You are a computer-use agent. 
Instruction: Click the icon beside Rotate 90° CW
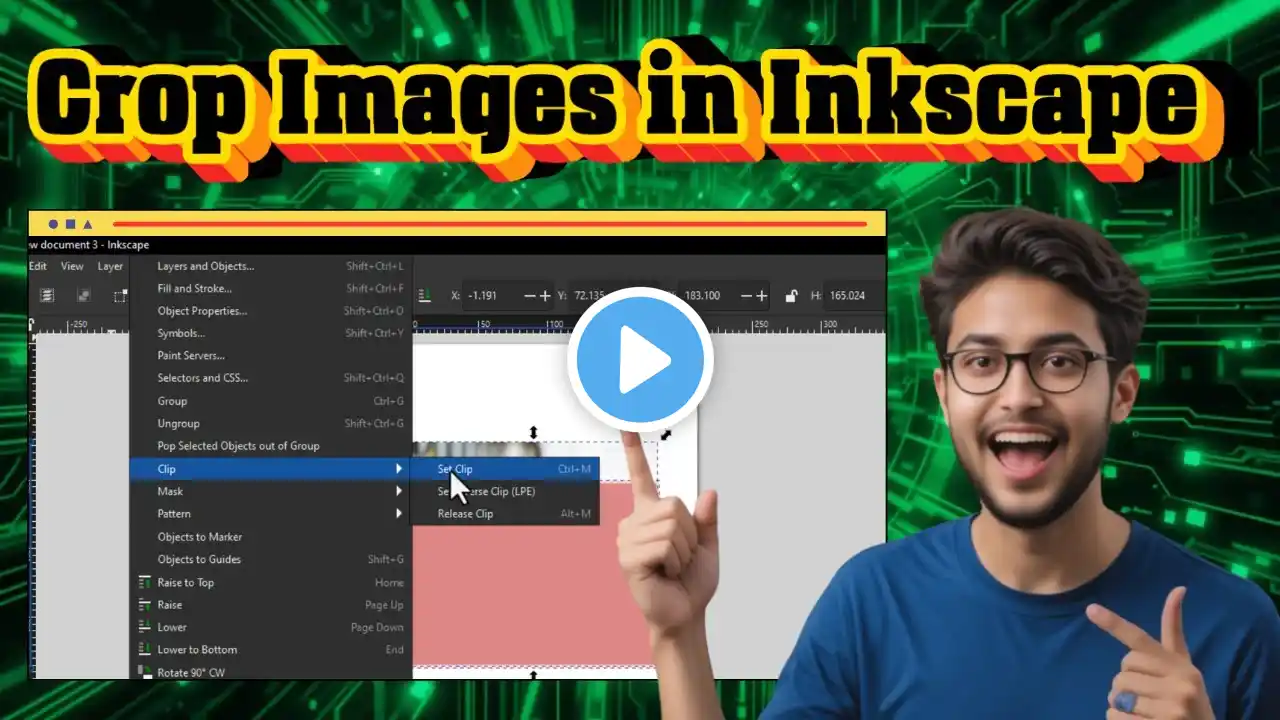(x=145, y=672)
